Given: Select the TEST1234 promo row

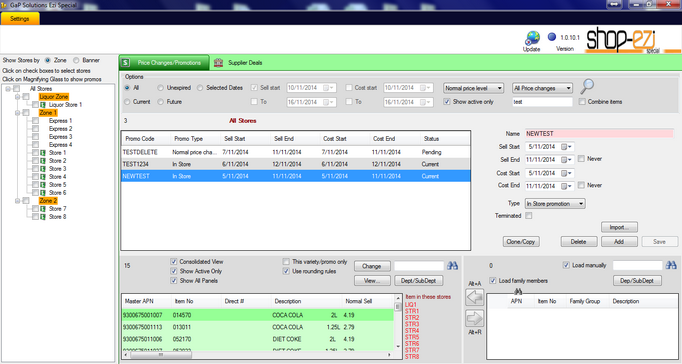Looking at the screenshot, I should pyautogui.click(x=296, y=164).
